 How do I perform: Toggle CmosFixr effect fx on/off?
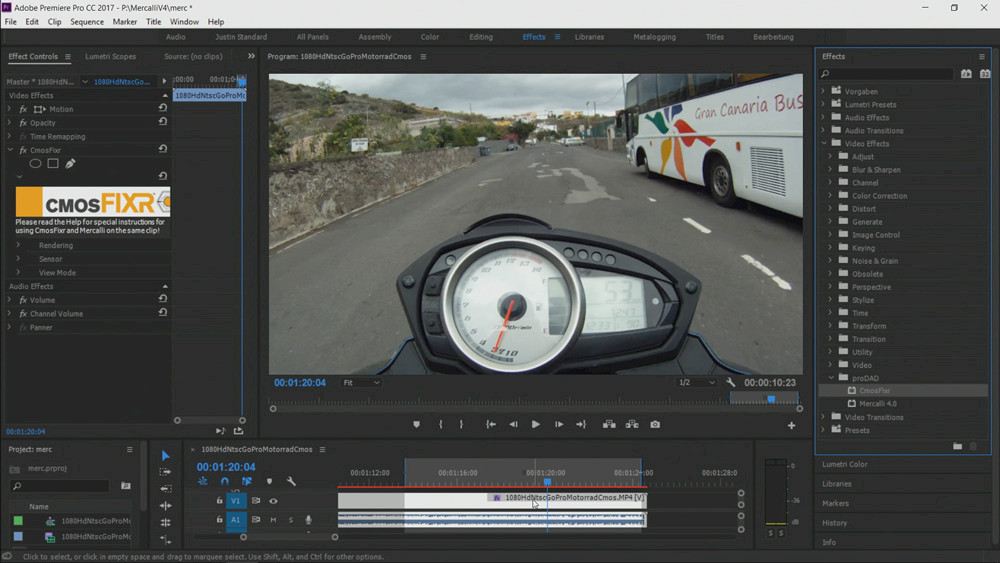(x=23, y=150)
